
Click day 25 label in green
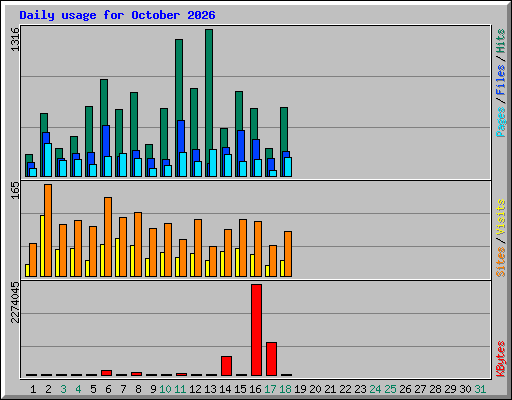click(390, 389)
